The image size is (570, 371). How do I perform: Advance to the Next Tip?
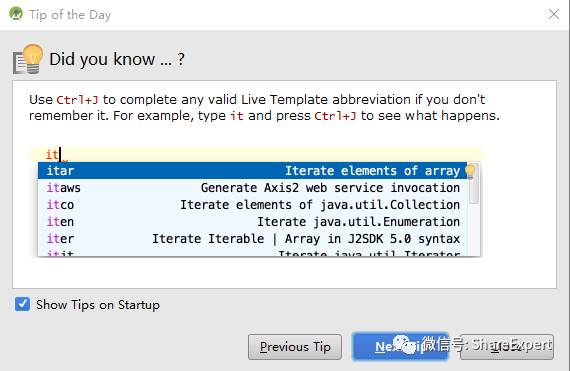[400, 347]
